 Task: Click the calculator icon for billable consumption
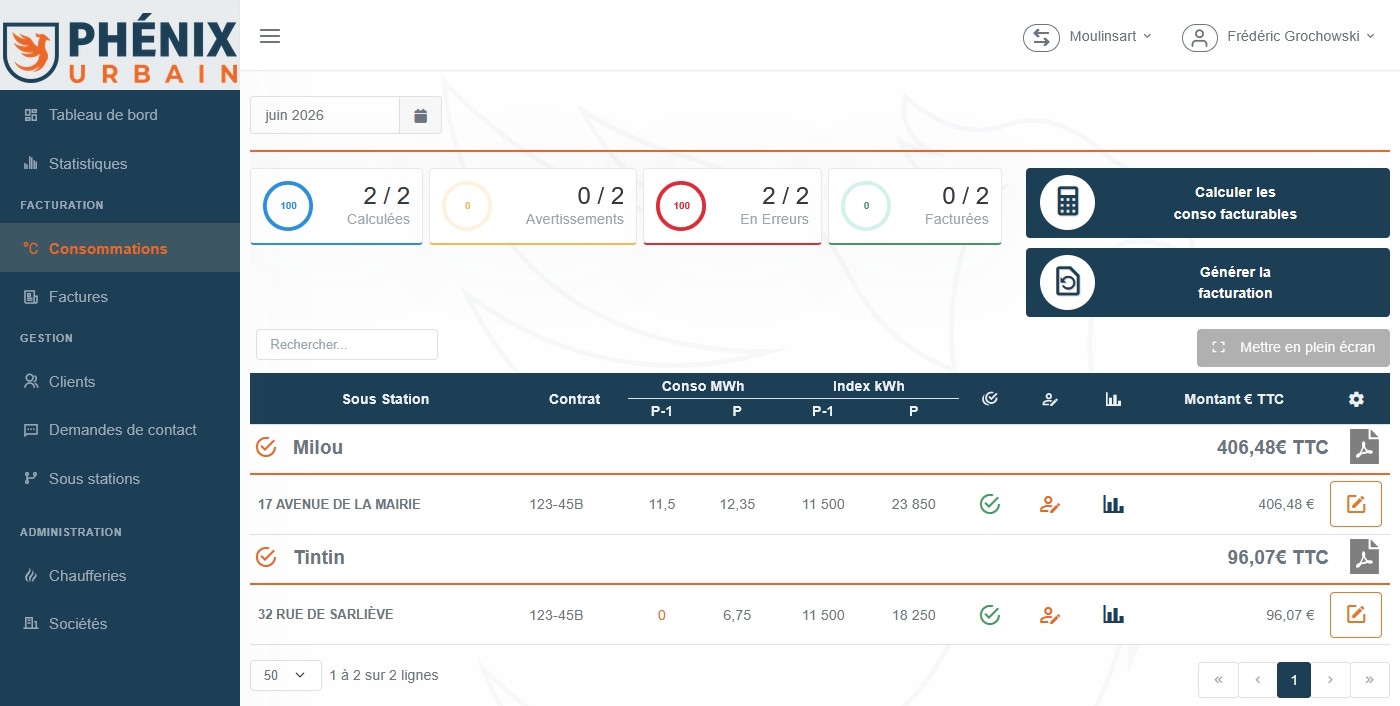[1068, 203]
